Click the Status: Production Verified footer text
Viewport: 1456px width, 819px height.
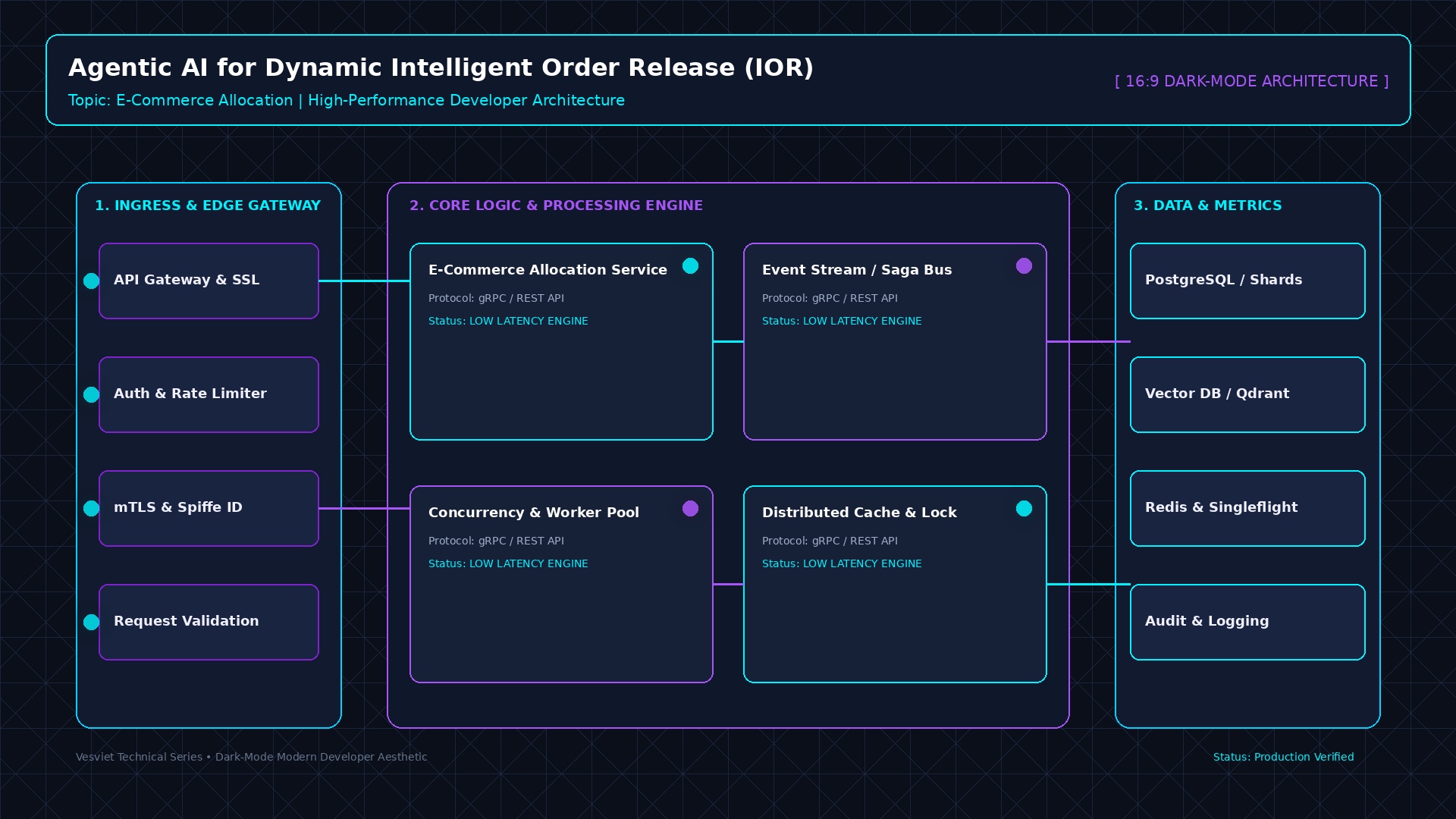[x=1283, y=757]
